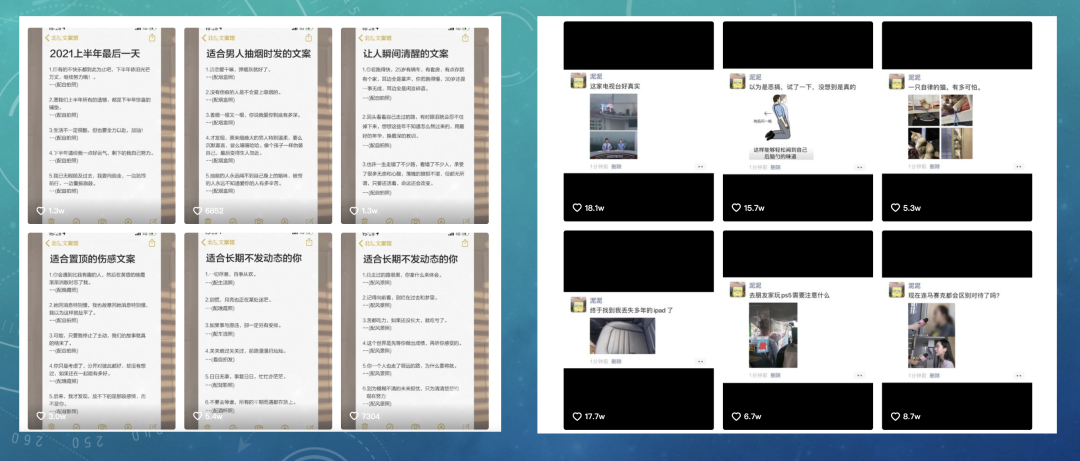
Task: Delete the 以为是恶搞 post via 删除
Action: (x=776, y=167)
